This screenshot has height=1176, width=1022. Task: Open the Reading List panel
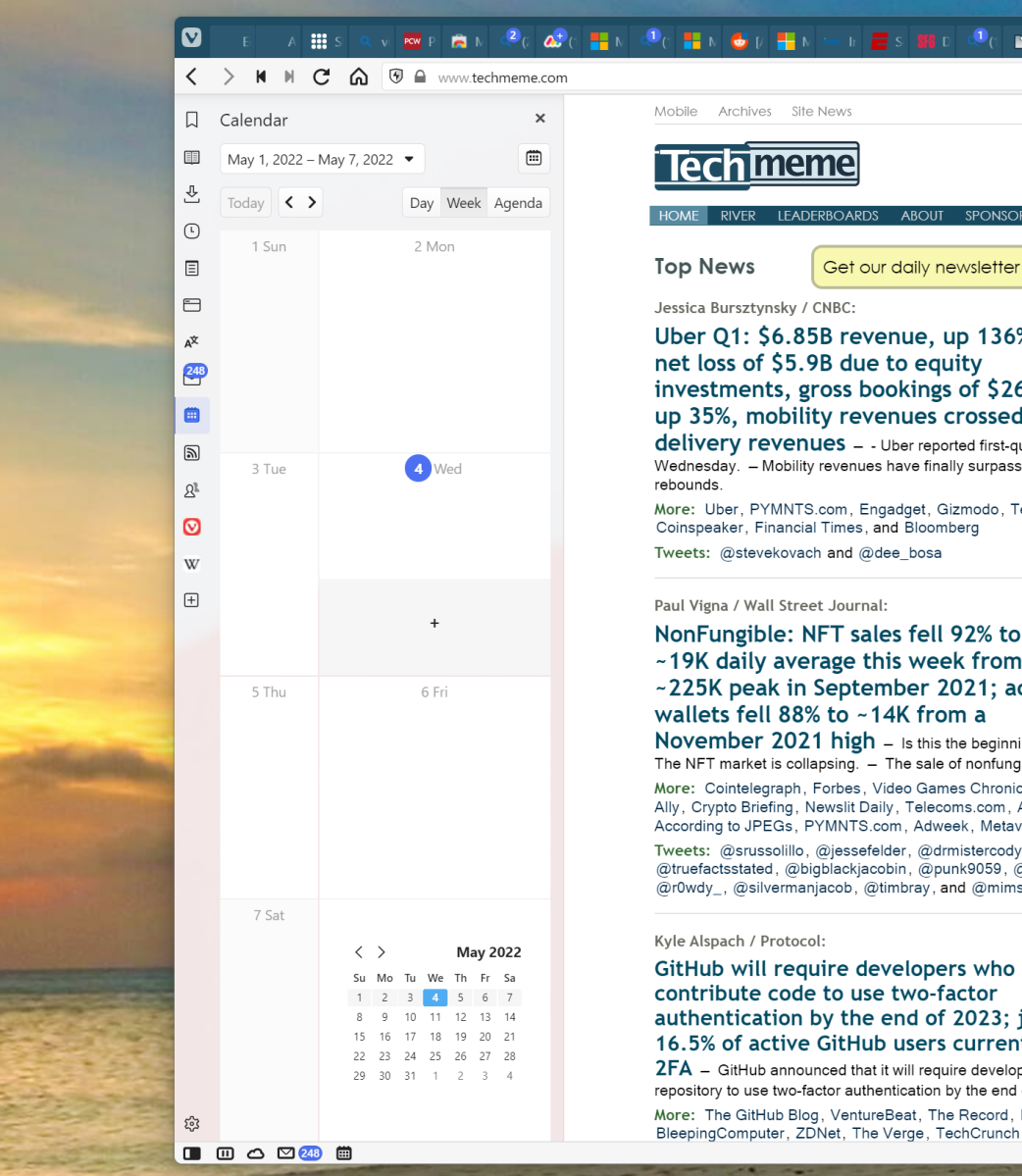pos(192,158)
